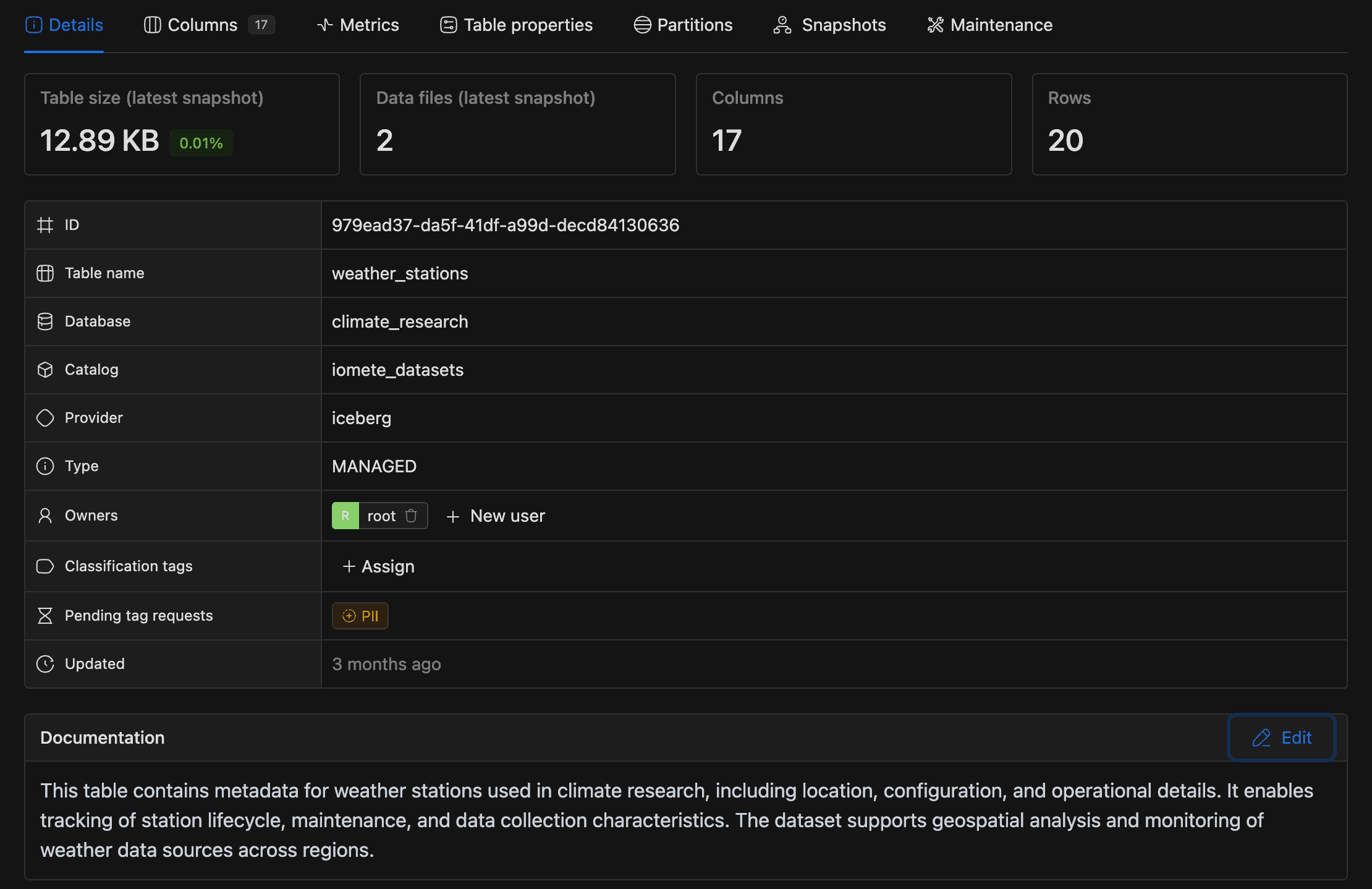The image size is (1372, 889).
Task: Click the hourglass icon for Pending tag requests
Action: [x=45, y=616]
